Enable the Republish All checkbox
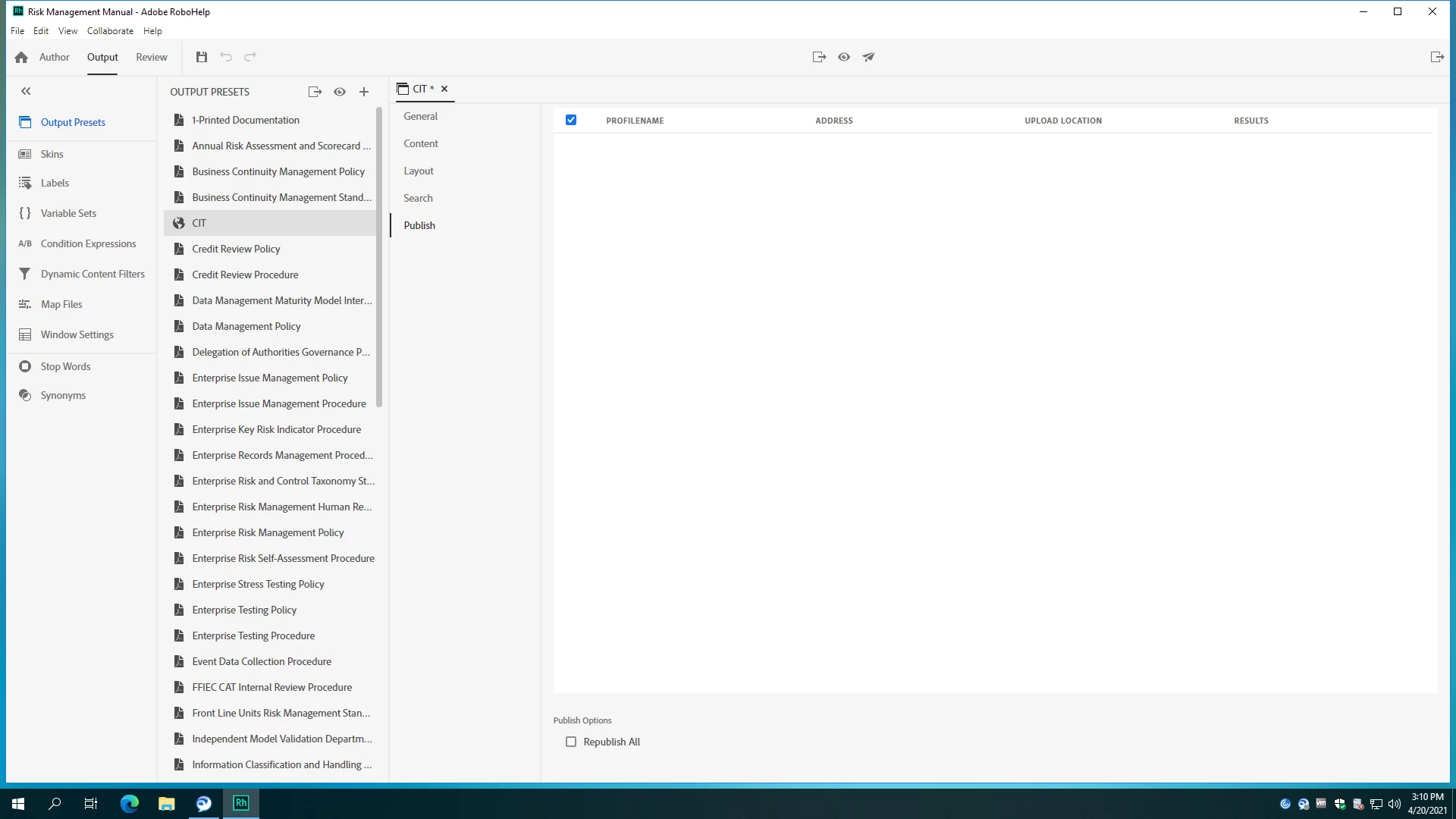Screen dimensions: 1456x819 click(x=571, y=742)
